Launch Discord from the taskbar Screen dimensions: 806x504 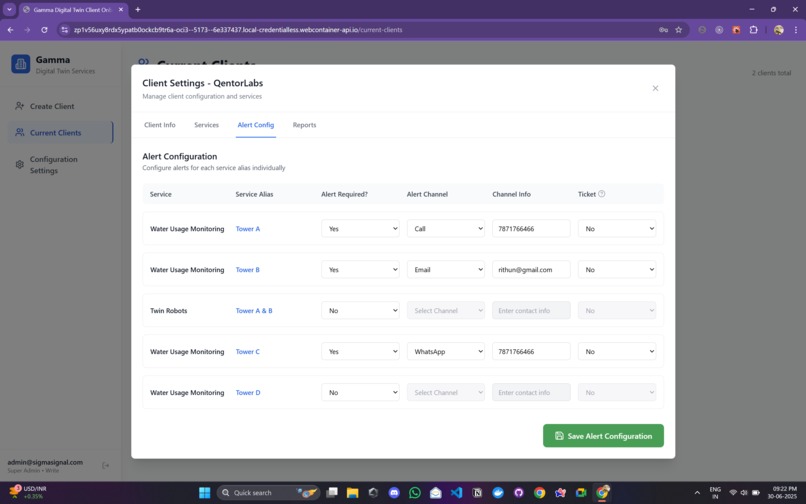[394, 493]
